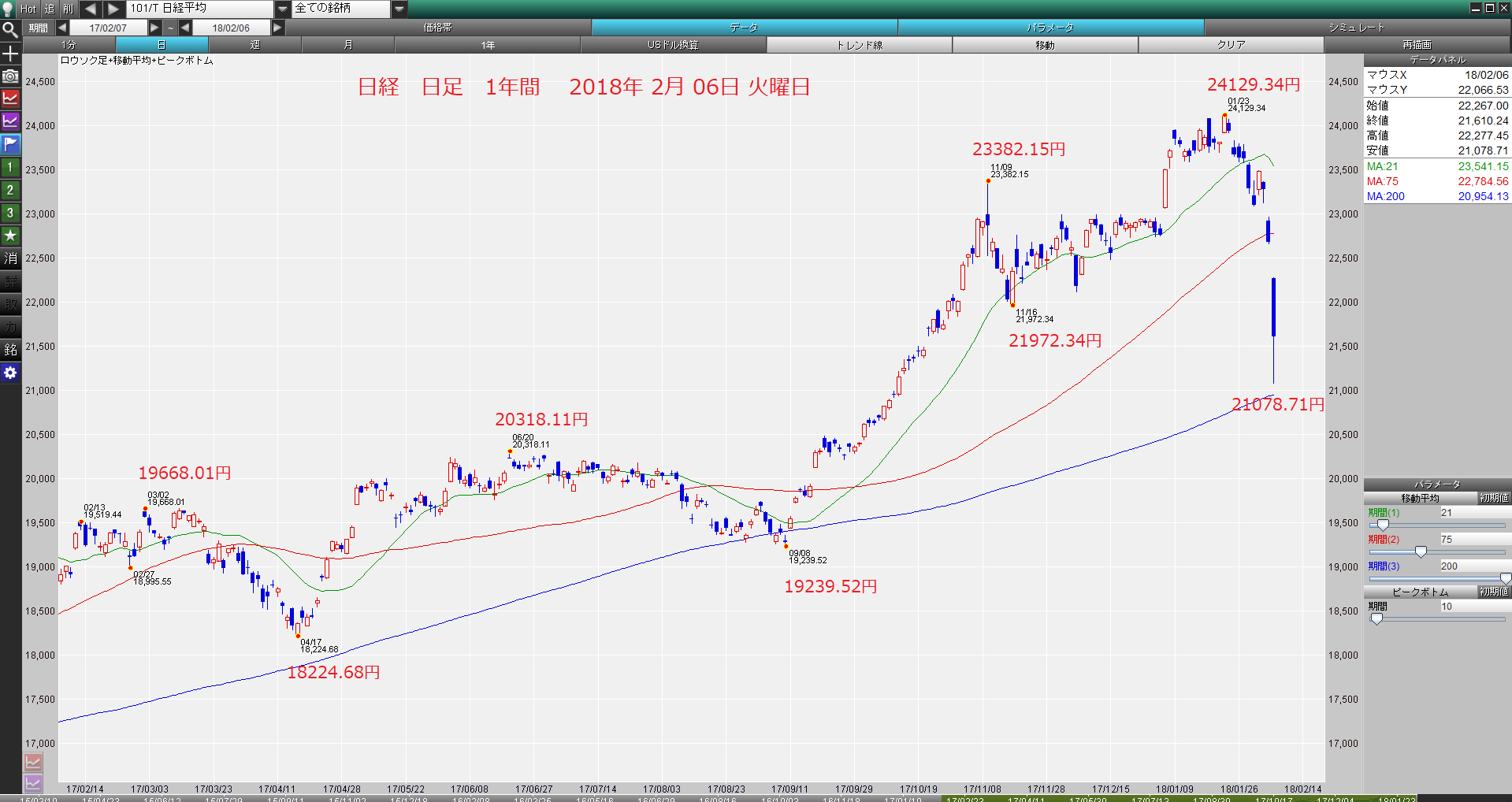Screen dimensions: 1512x802
Task: Open the データ tab
Action: pos(744,28)
